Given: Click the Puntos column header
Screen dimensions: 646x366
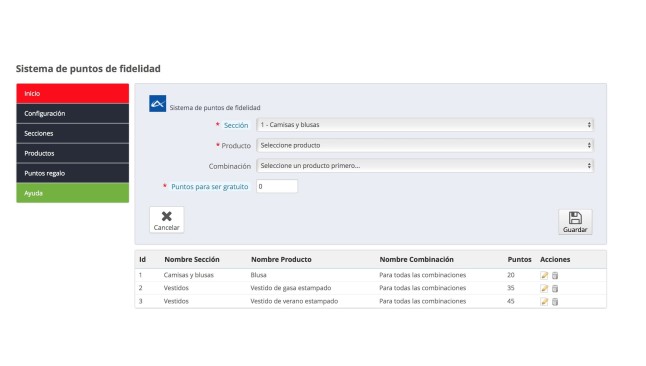Looking at the screenshot, I should click(519, 259).
